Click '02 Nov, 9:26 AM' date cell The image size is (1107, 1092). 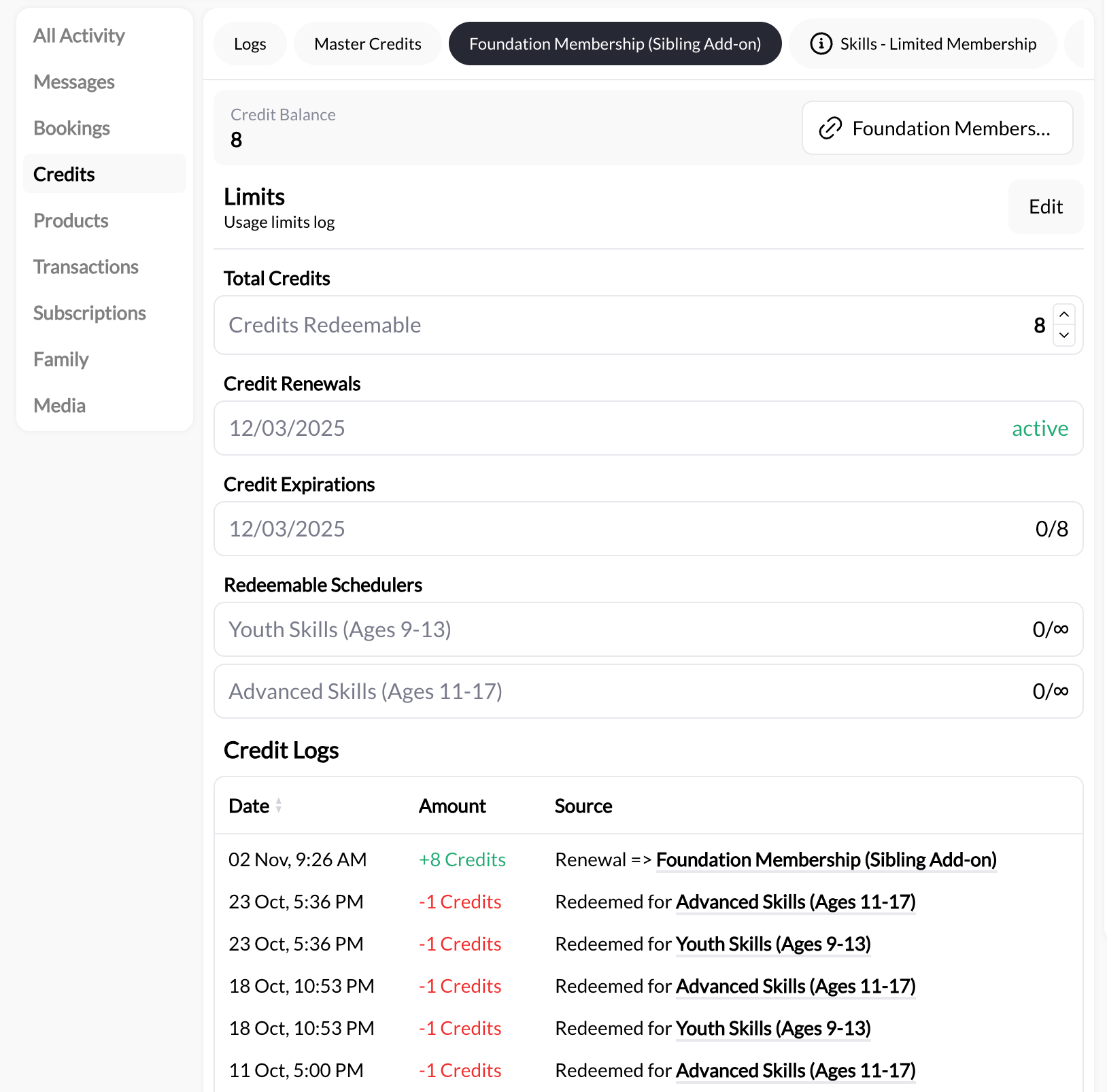coord(298,859)
